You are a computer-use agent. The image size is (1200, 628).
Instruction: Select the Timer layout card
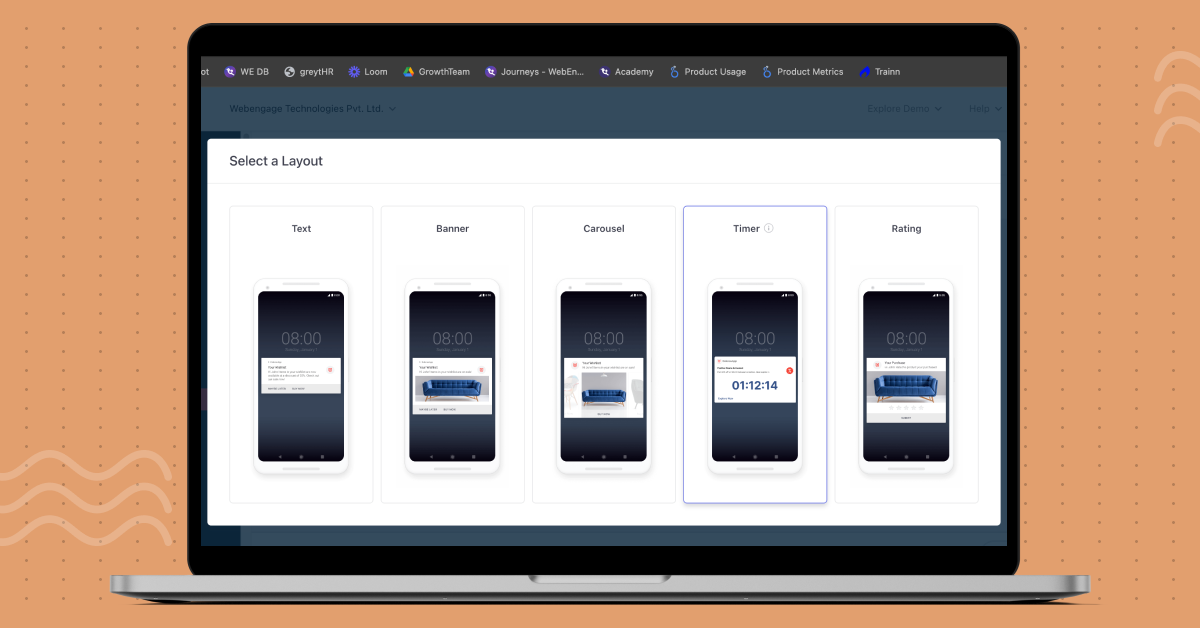point(755,354)
